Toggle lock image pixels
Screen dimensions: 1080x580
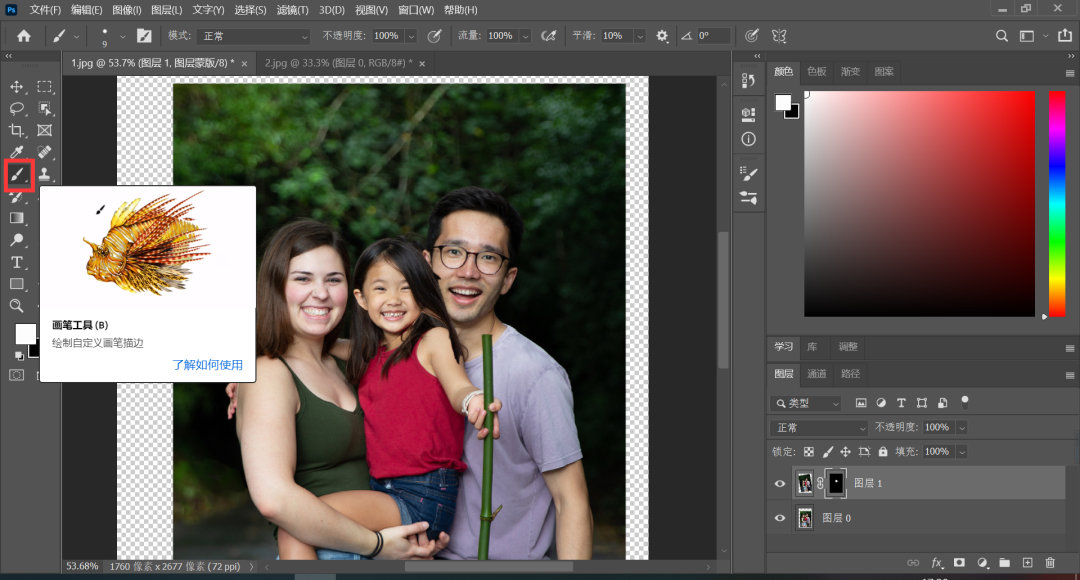tap(827, 452)
